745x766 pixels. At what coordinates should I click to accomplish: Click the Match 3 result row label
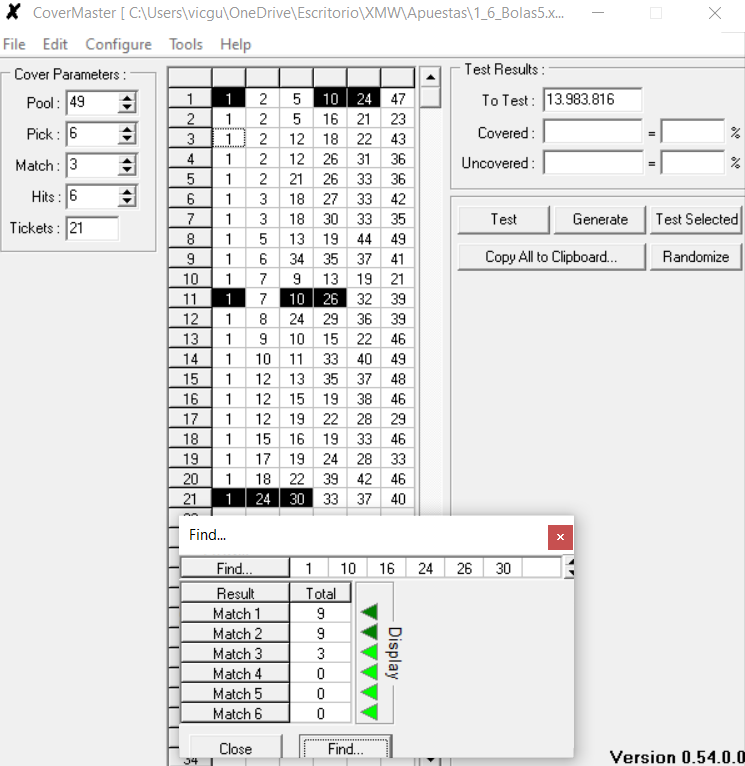[x=235, y=653]
